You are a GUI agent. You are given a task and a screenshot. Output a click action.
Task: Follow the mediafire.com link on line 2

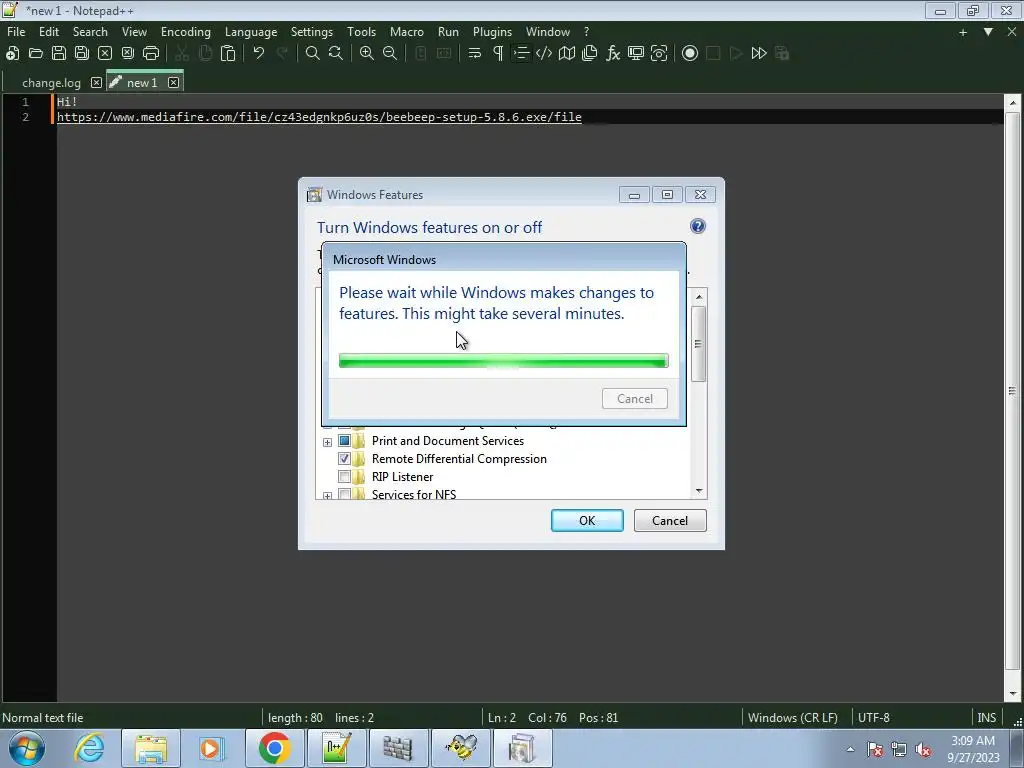(319, 117)
